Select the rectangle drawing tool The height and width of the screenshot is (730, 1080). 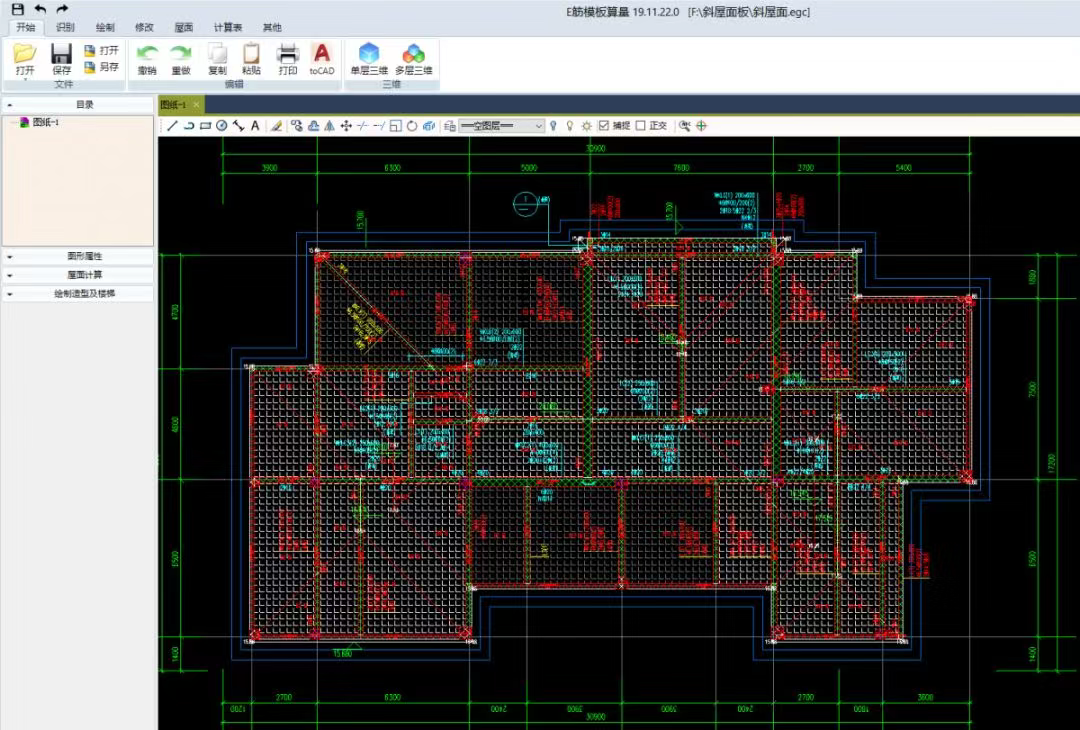point(205,126)
